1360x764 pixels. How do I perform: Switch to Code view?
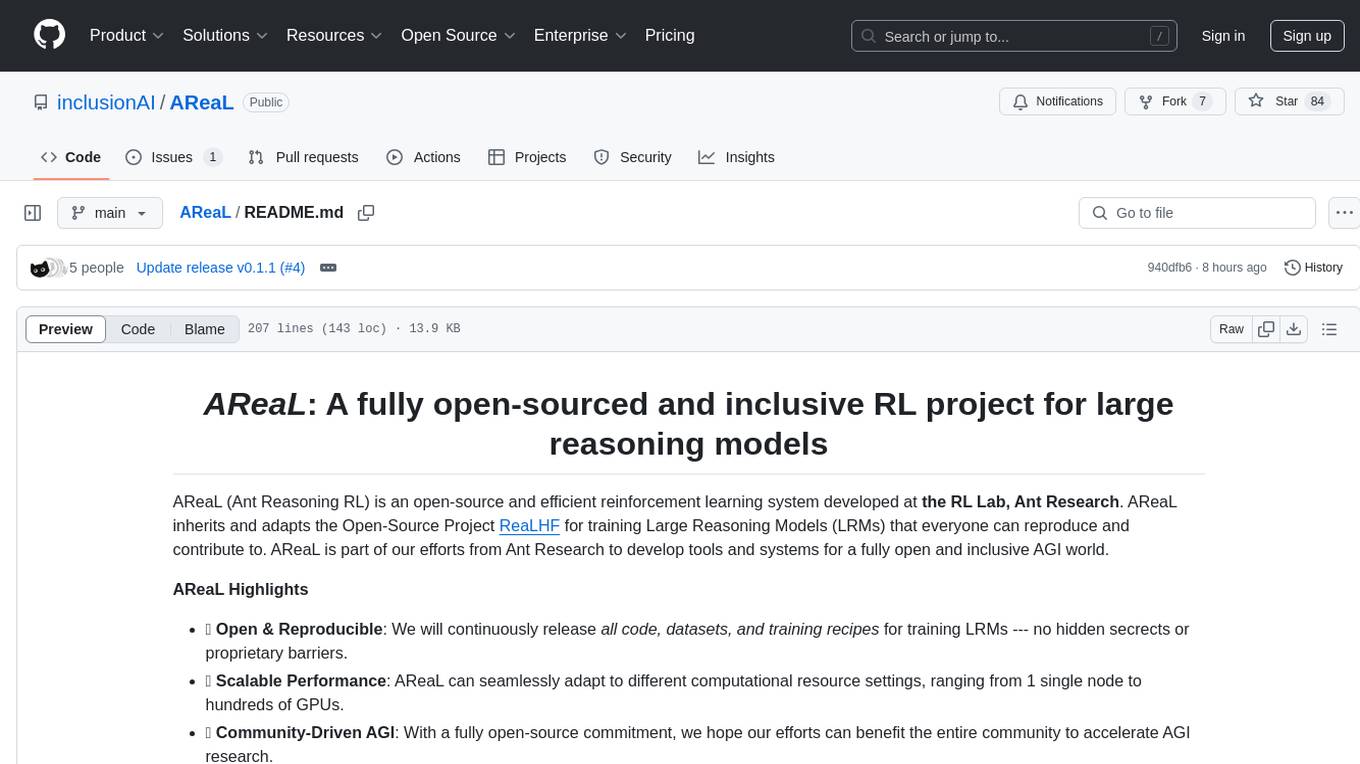point(138,329)
